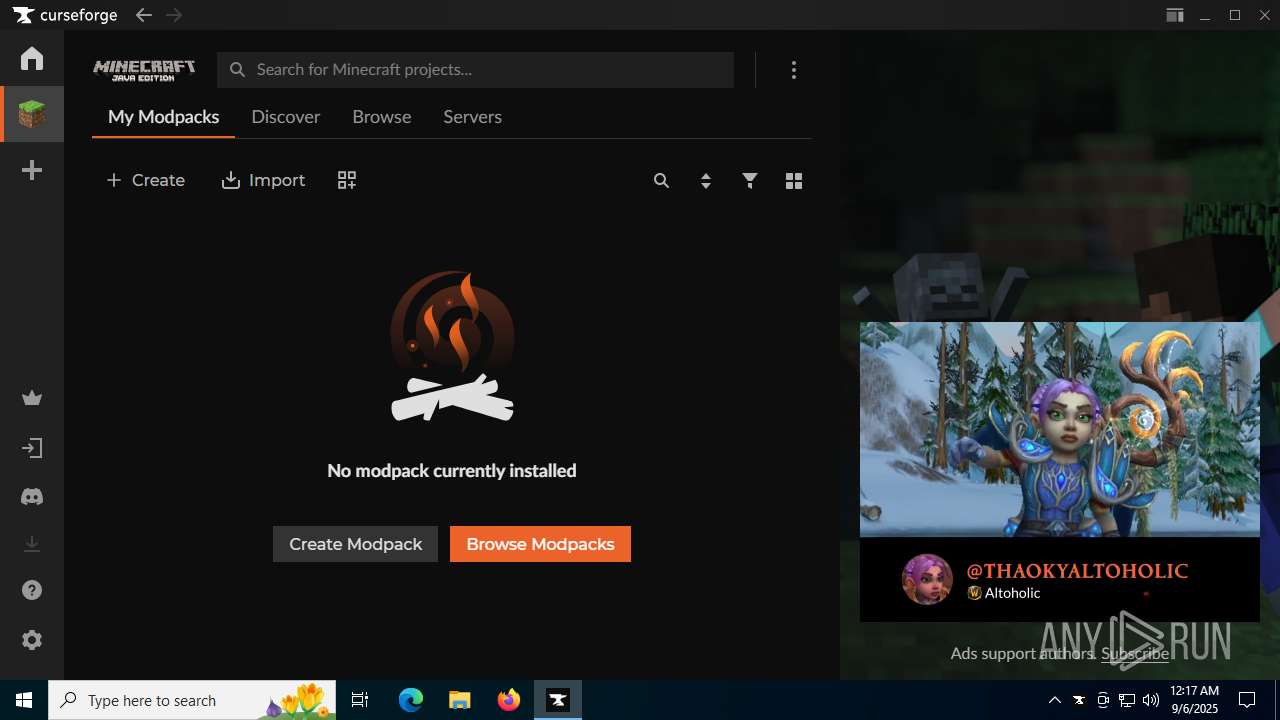1280x720 pixels.
Task: Click the Create Modpack button
Action: click(x=355, y=544)
